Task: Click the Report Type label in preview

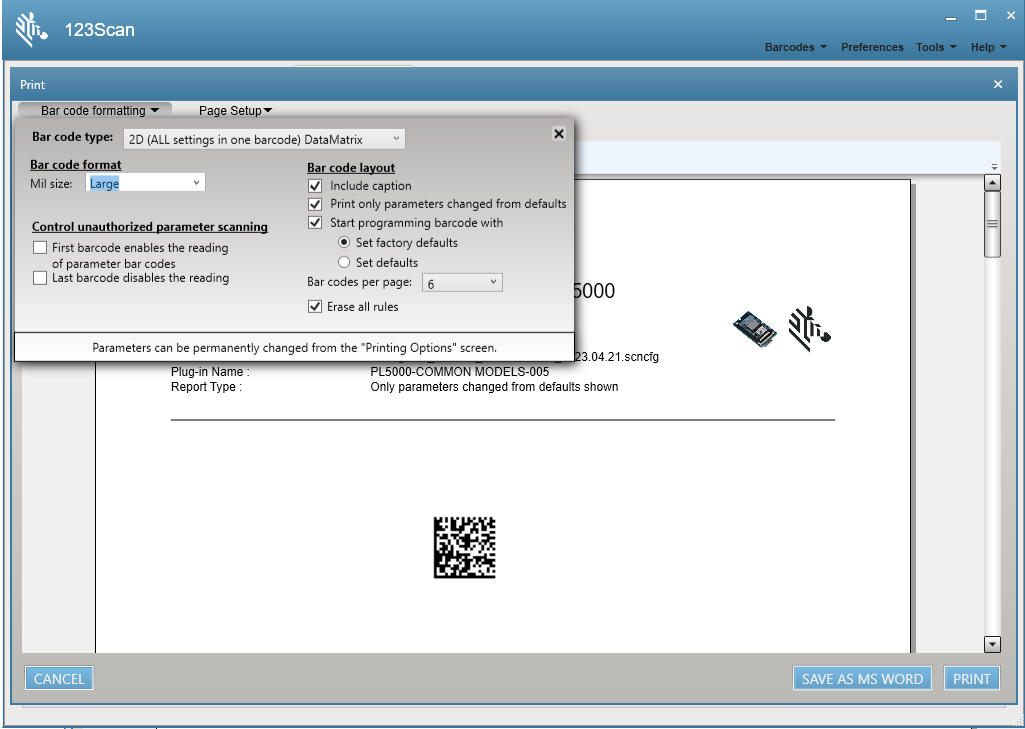Action: point(207,387)
